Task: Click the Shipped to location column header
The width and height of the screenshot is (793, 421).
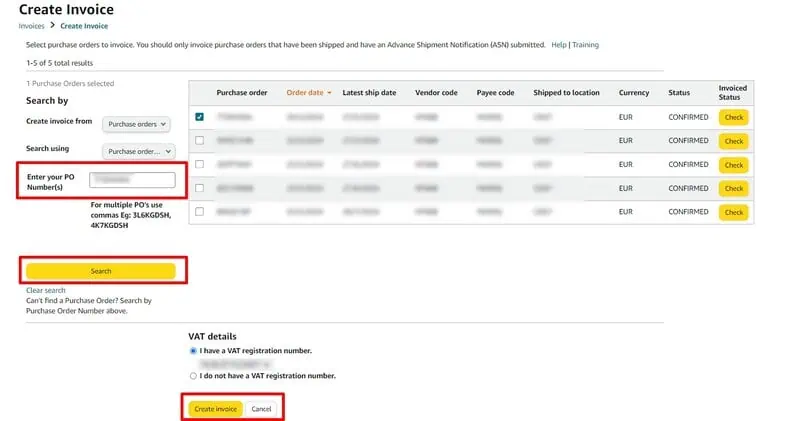Action: point(566,93)
